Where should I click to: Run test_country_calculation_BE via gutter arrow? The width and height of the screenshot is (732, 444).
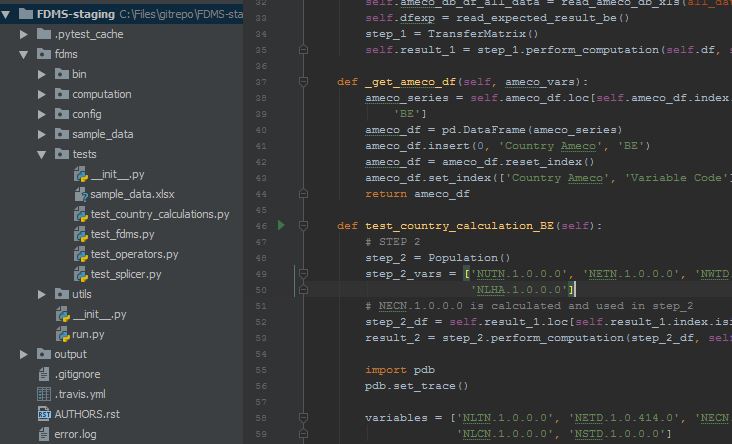tap(281, 226)
